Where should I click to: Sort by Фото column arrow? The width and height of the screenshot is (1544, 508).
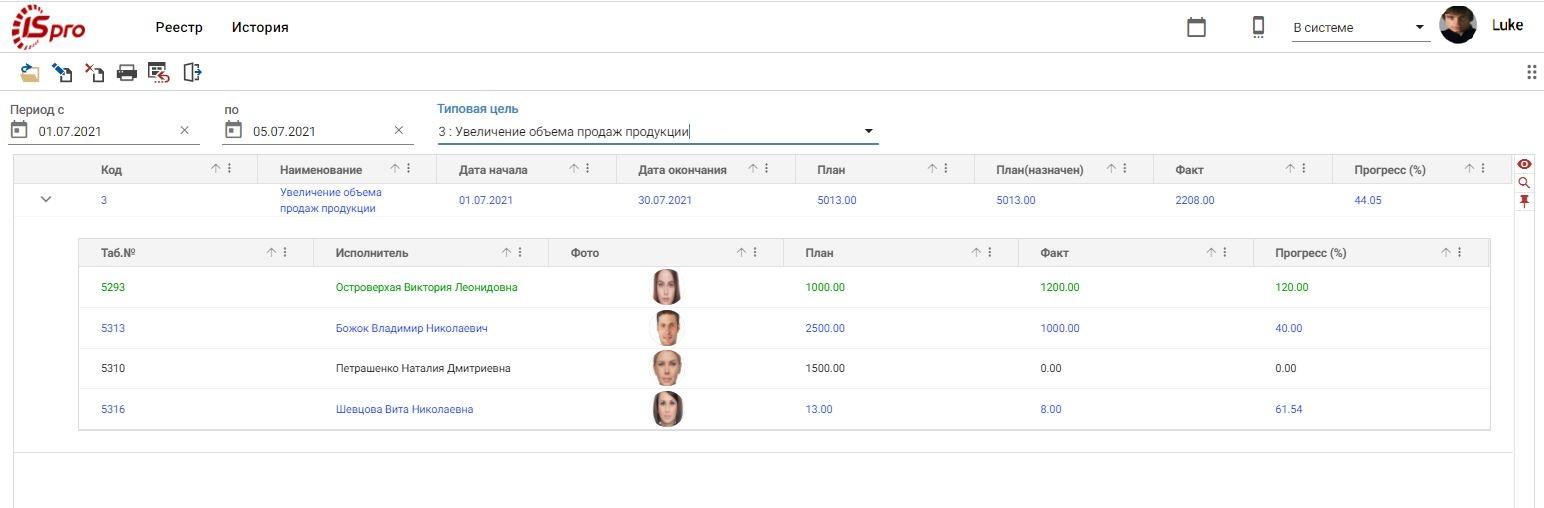coord(741,252)
